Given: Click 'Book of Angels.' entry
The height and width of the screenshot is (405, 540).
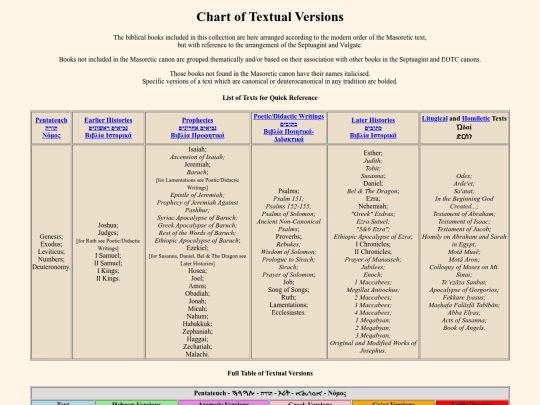Looking at the screenshot, I should point(464,328).
